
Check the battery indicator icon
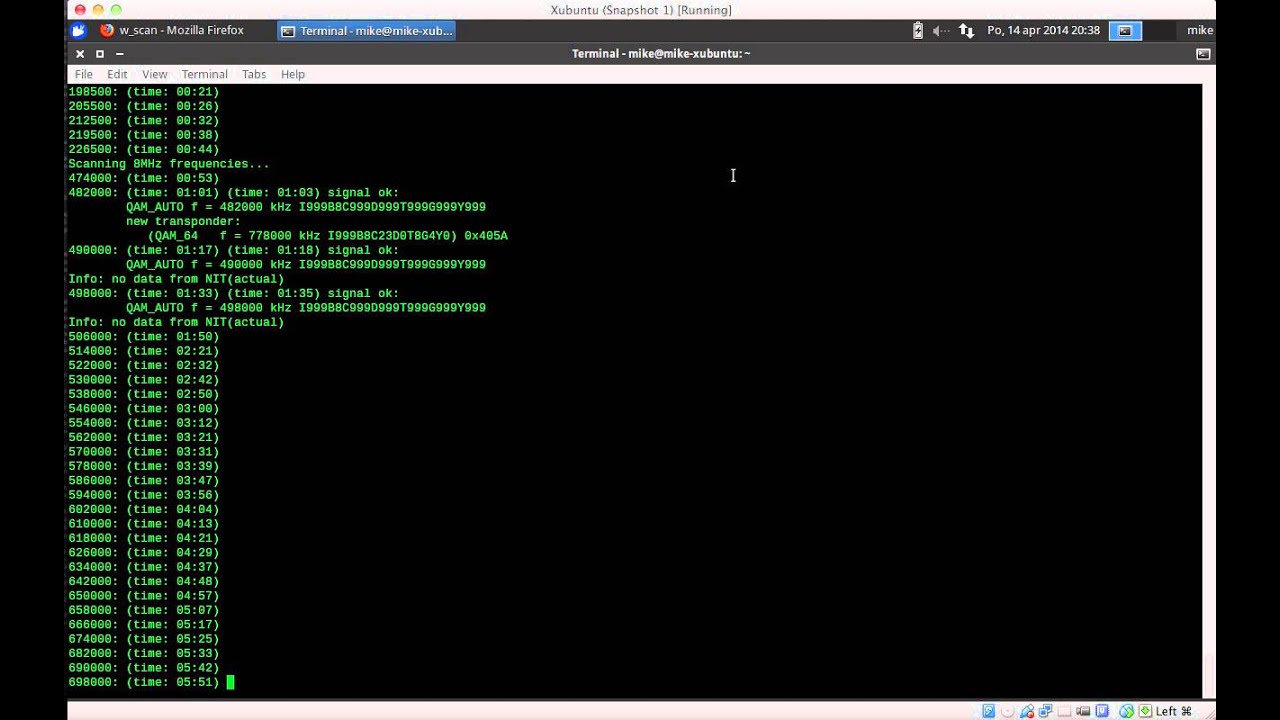click(x=918, y=30)
